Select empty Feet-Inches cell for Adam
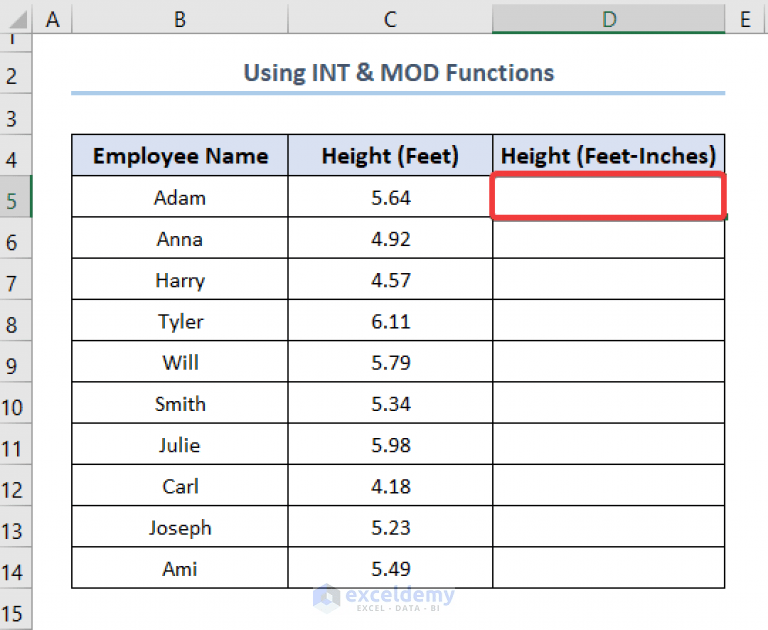768x630 pixels. (x=608, y=196)
